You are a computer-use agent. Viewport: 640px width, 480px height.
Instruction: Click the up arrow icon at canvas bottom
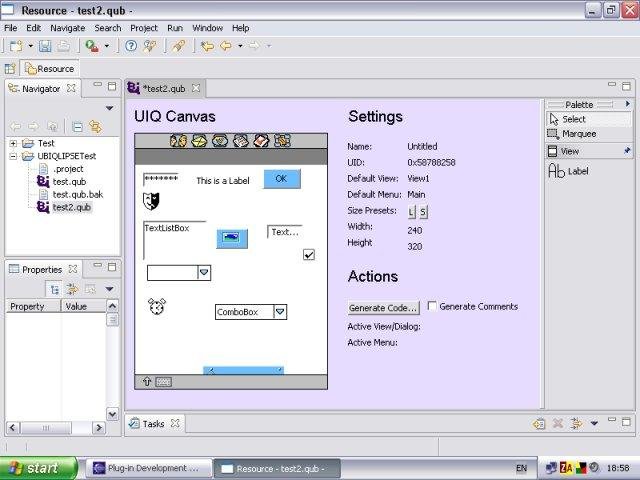pos(147,382)
